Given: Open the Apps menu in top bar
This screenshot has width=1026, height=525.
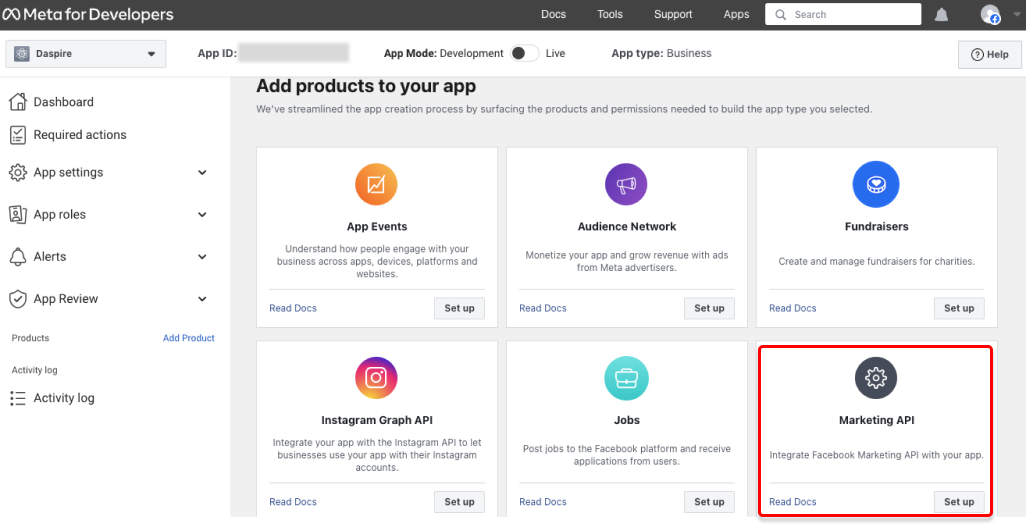Looking at the screenshot, I should [736, 14].
